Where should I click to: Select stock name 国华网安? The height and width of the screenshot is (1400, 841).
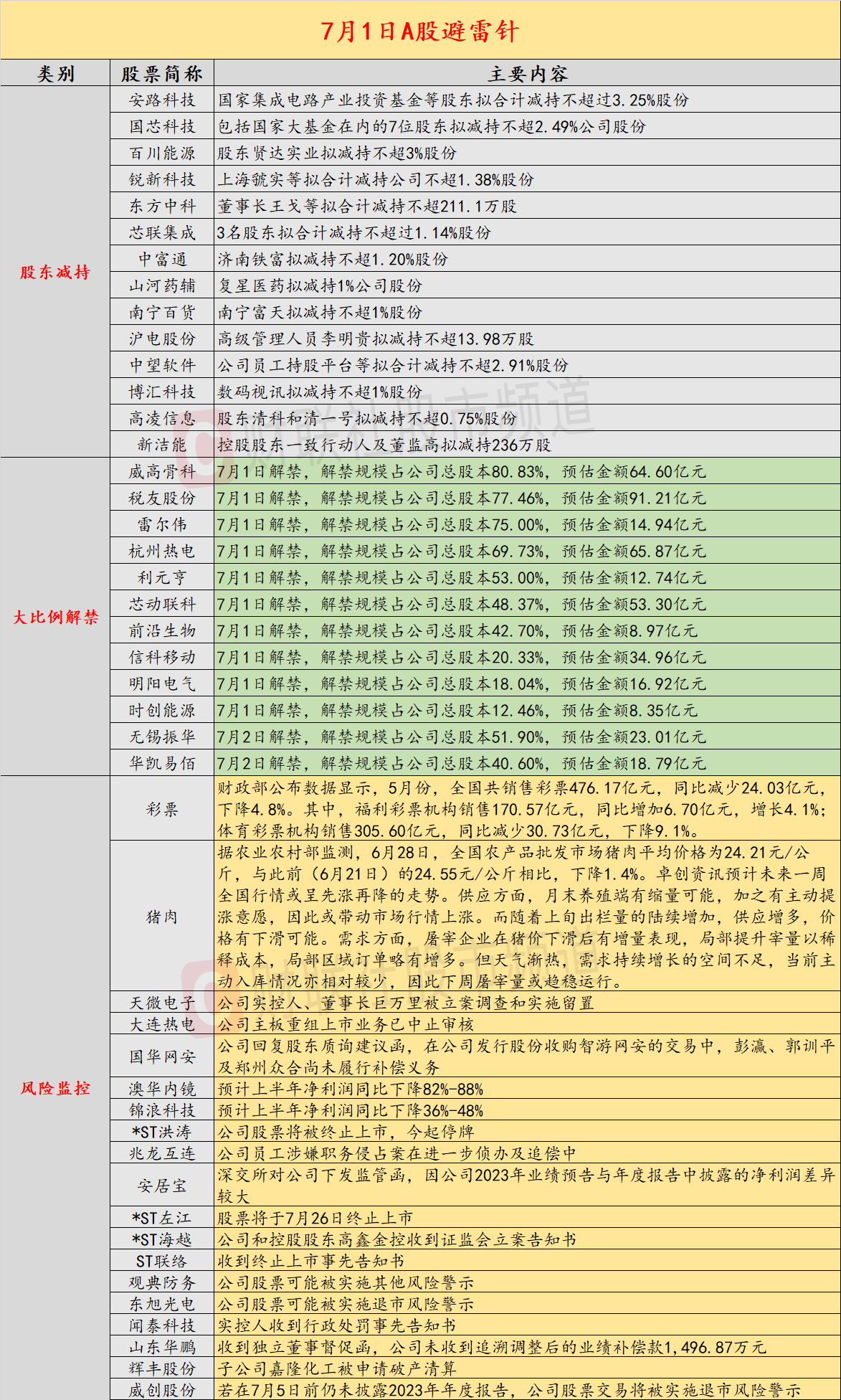[162, 1057]
